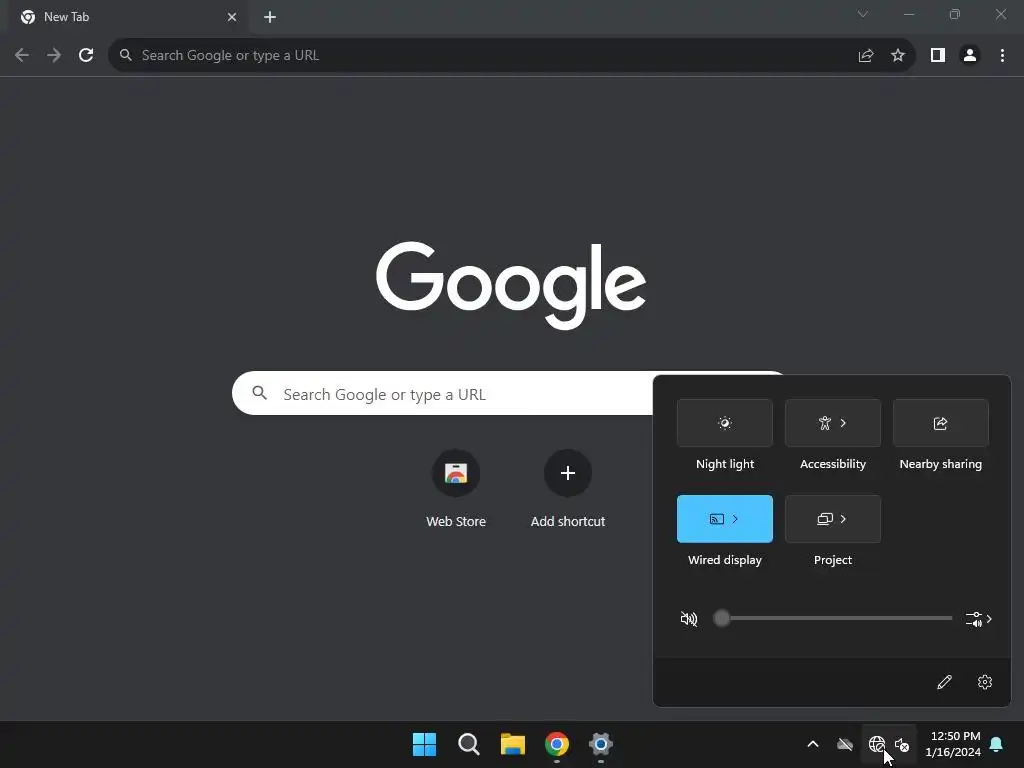Open the Chrome profile menu

[x=970, y=56]
